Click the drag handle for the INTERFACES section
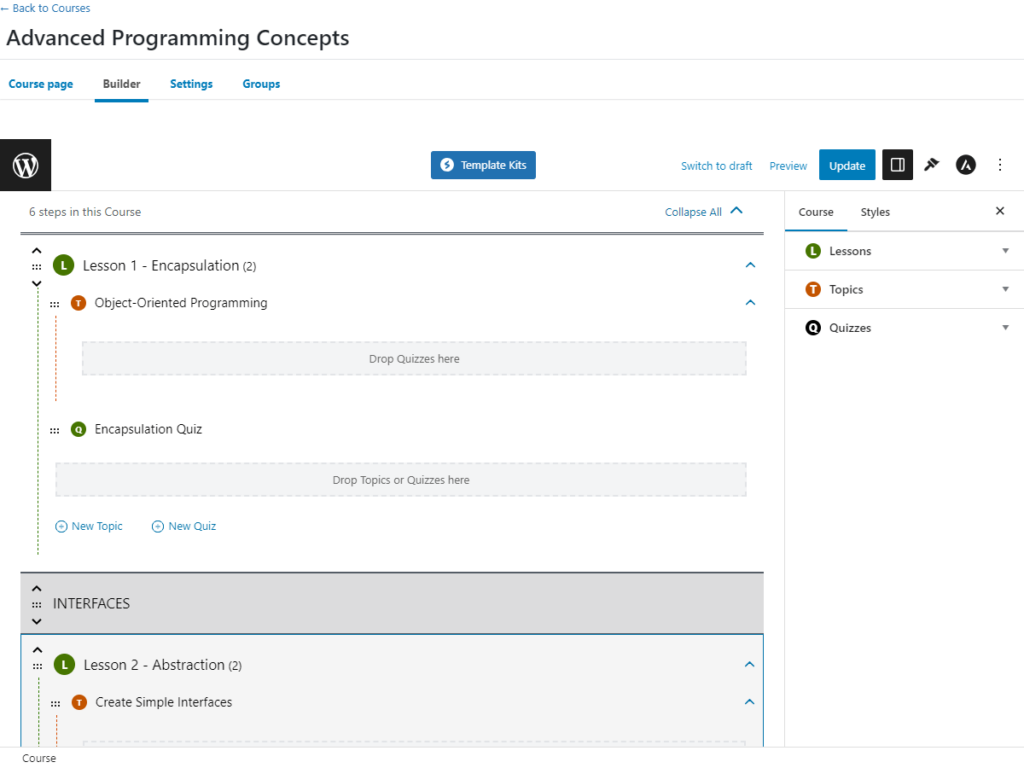 [x=37, y=604]
